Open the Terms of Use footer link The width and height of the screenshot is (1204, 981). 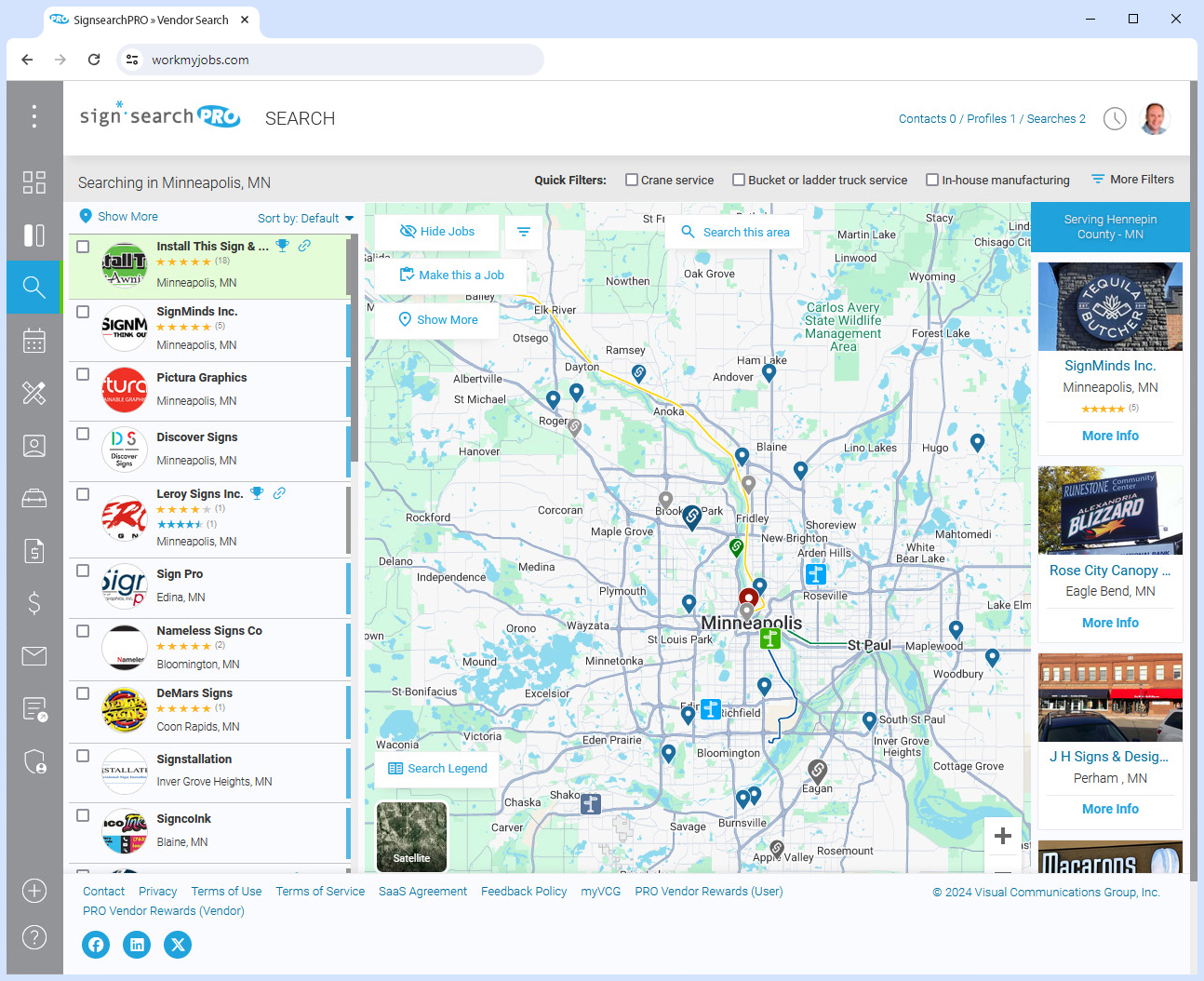click(226, 892)
